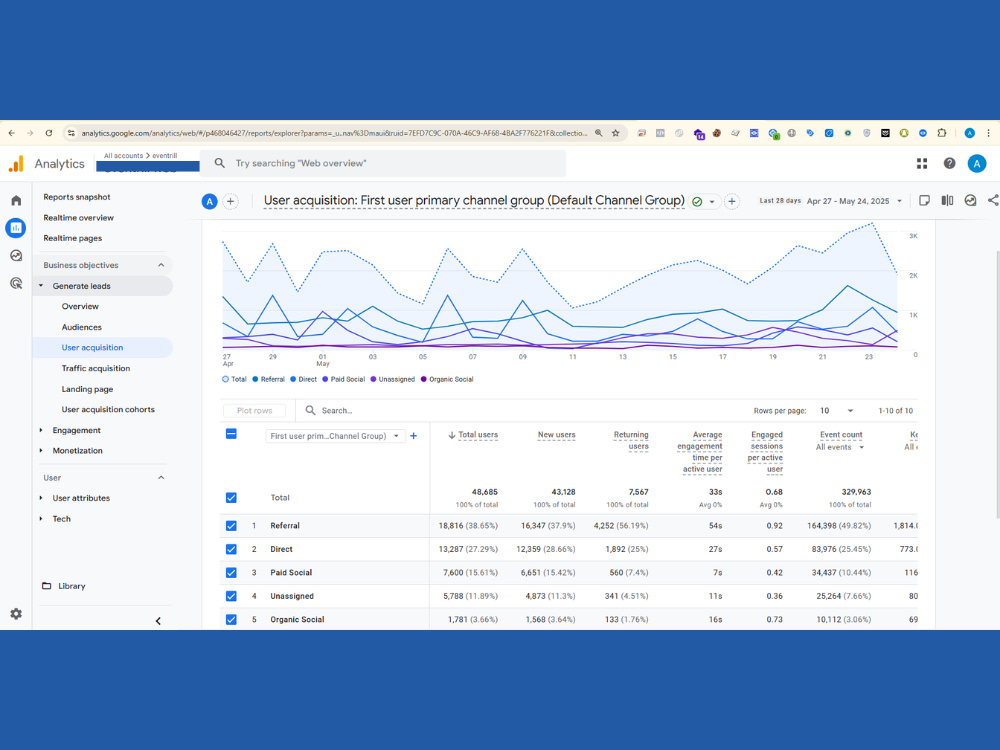
Task: Open the Overview report under Generate leads
Action: tap(80, 307)
